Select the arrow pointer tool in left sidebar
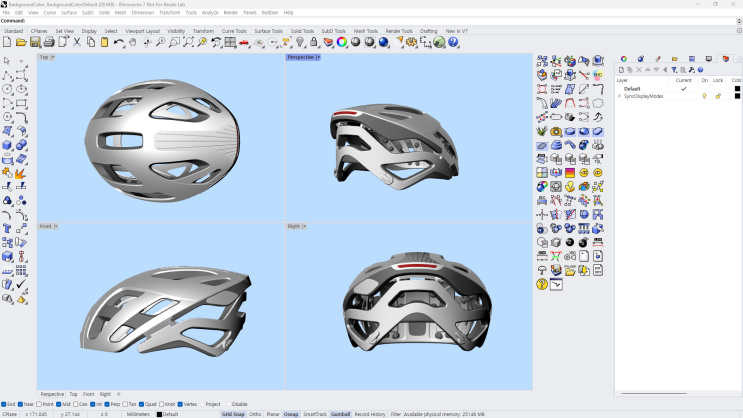 point(7,61)
